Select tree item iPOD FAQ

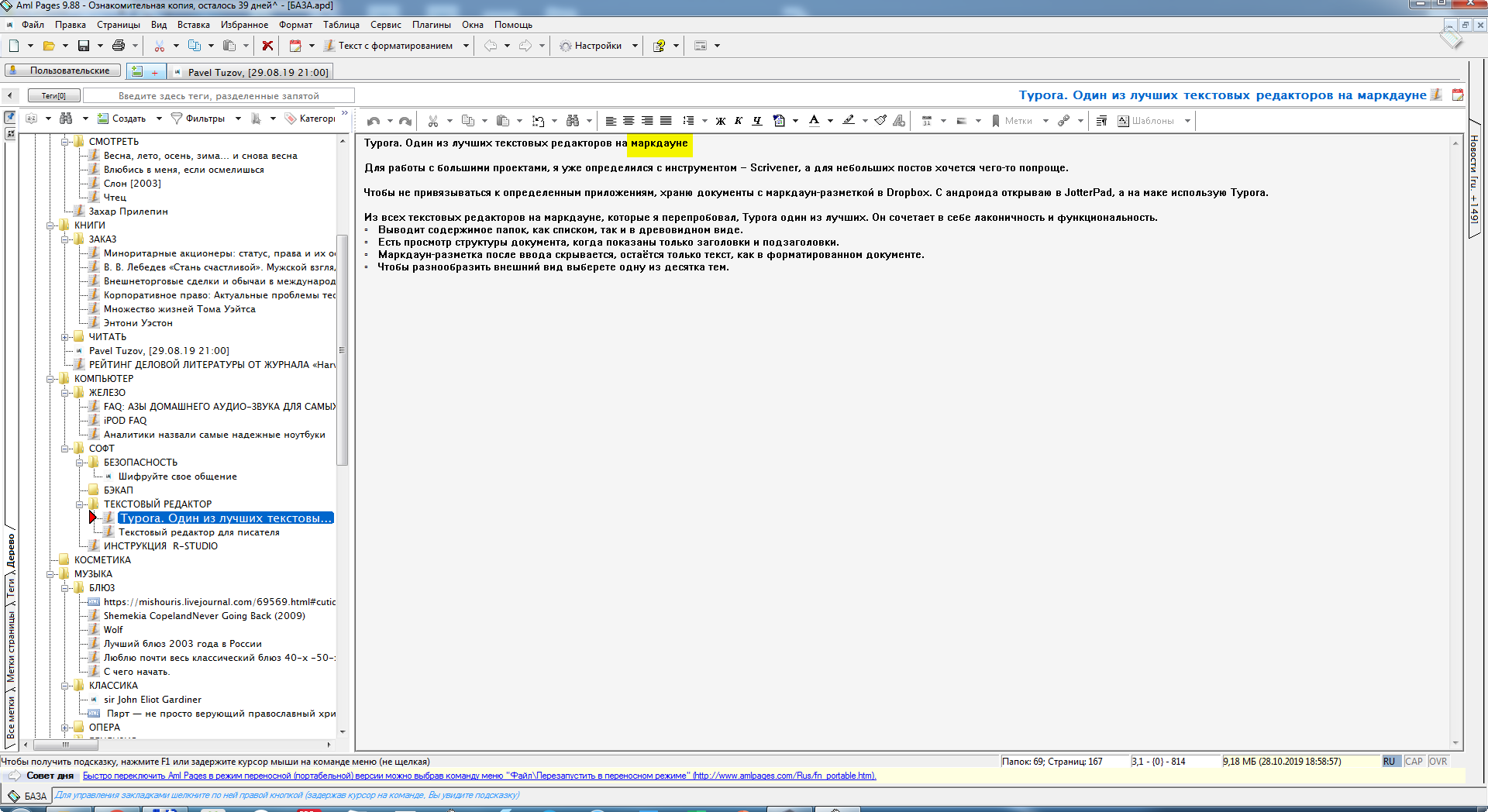125,421
